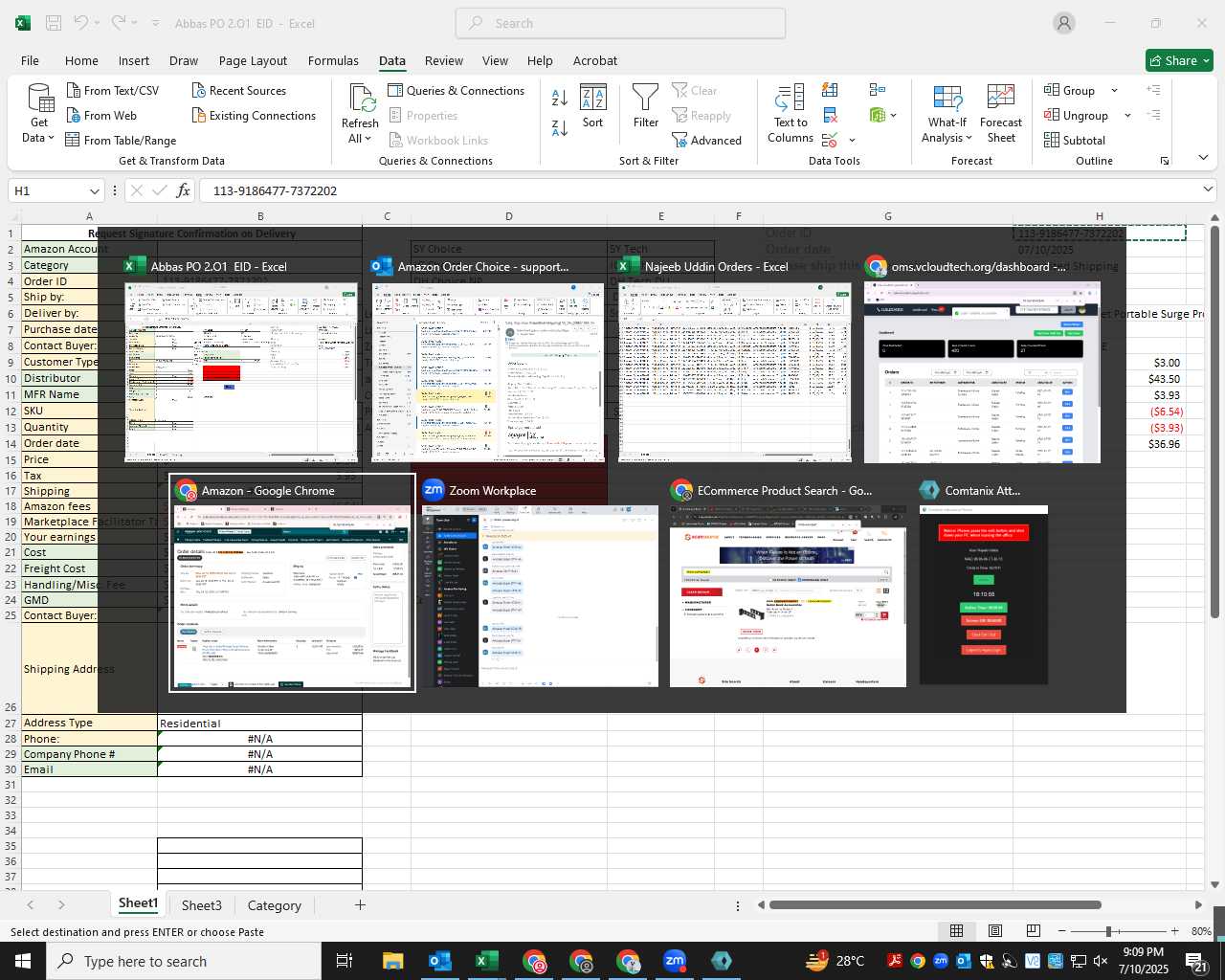
Task: Click the Share button
Action: coord(1180,60)
